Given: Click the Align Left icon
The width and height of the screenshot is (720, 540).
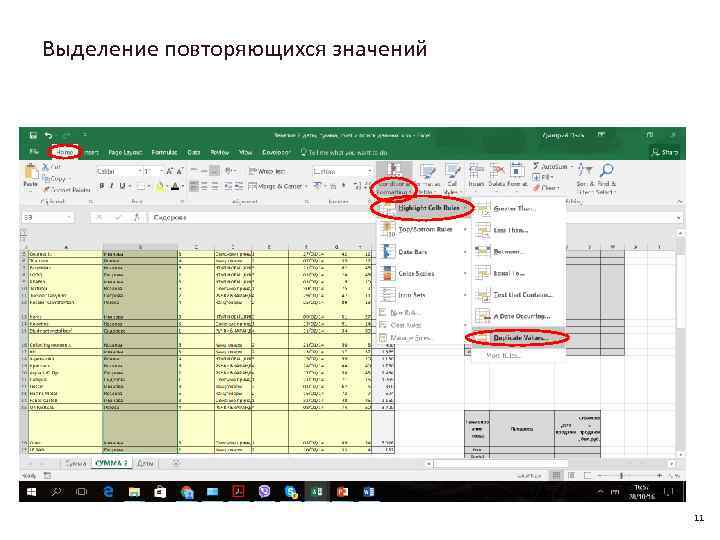Looking at the screenshot, I should (194, 186).
